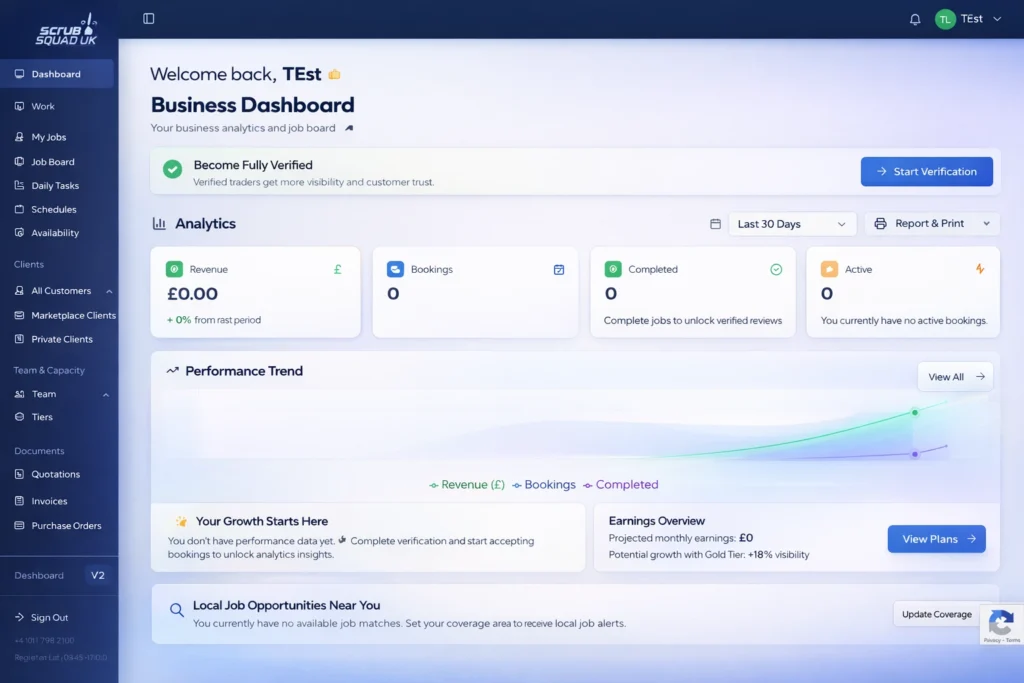Open the Report & Print dropdown
The image size is (1024, 683).
[932, 223]
